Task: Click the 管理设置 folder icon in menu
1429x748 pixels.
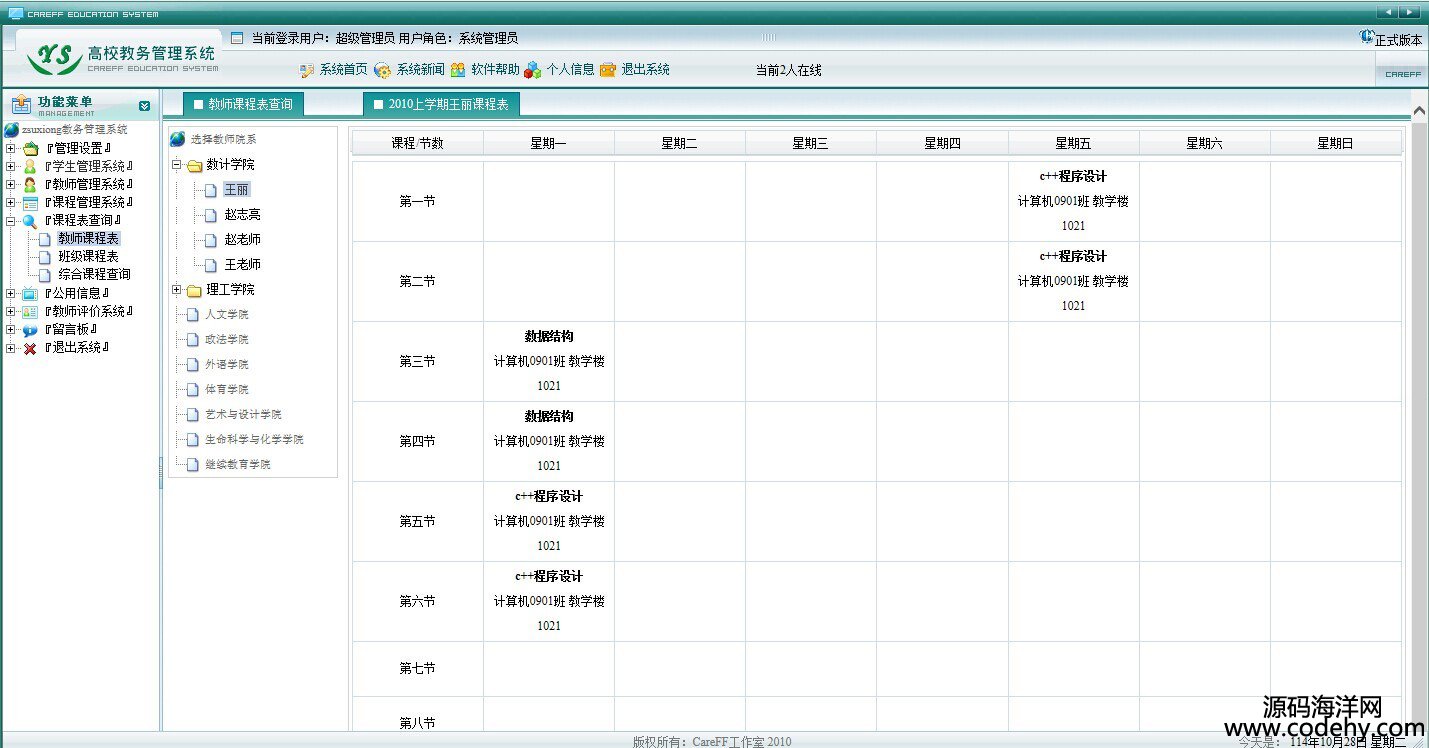Action: 30,149
